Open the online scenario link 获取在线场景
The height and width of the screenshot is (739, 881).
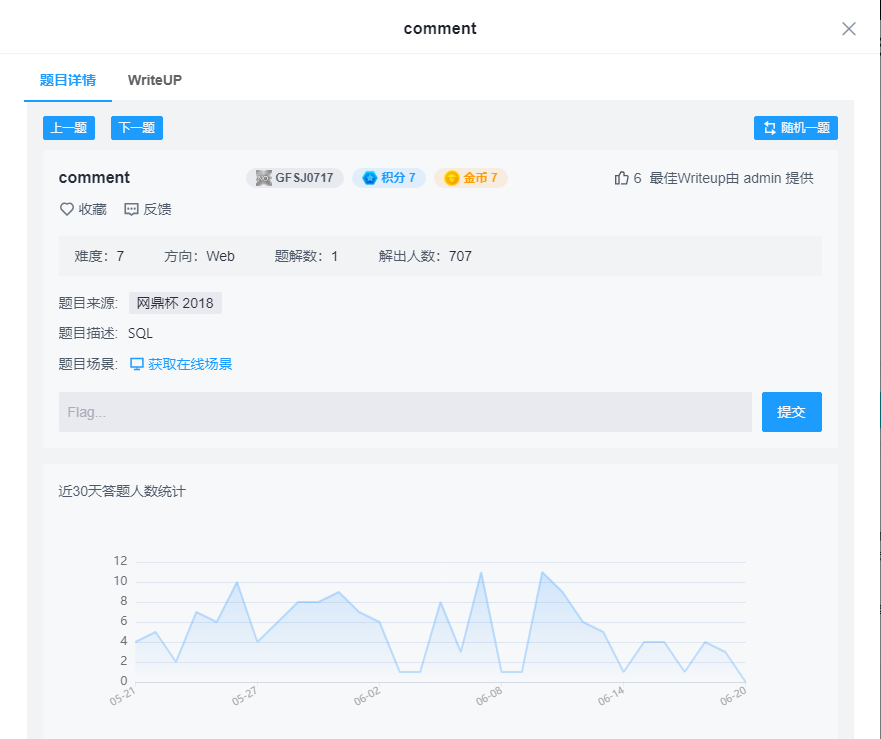tap(190, 364)
